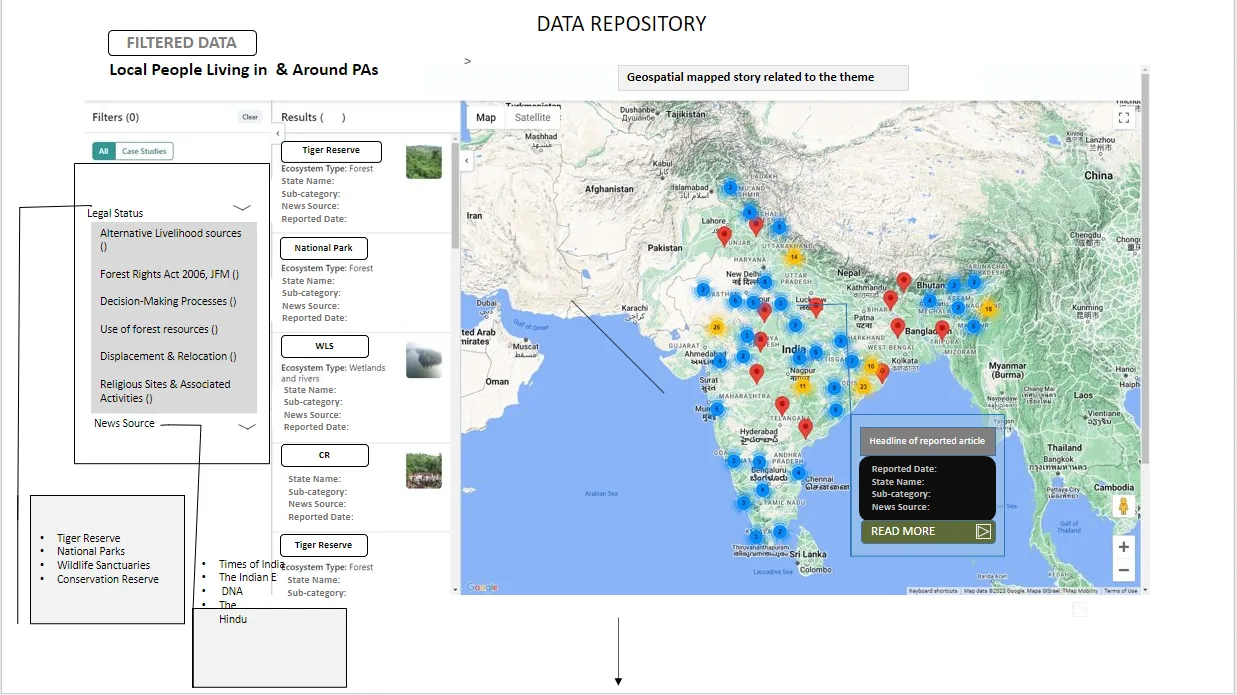The image size is (1237, 695).
Task: Open the yellow cluster marker labeled 18
Action: click(x=988, y=309)
